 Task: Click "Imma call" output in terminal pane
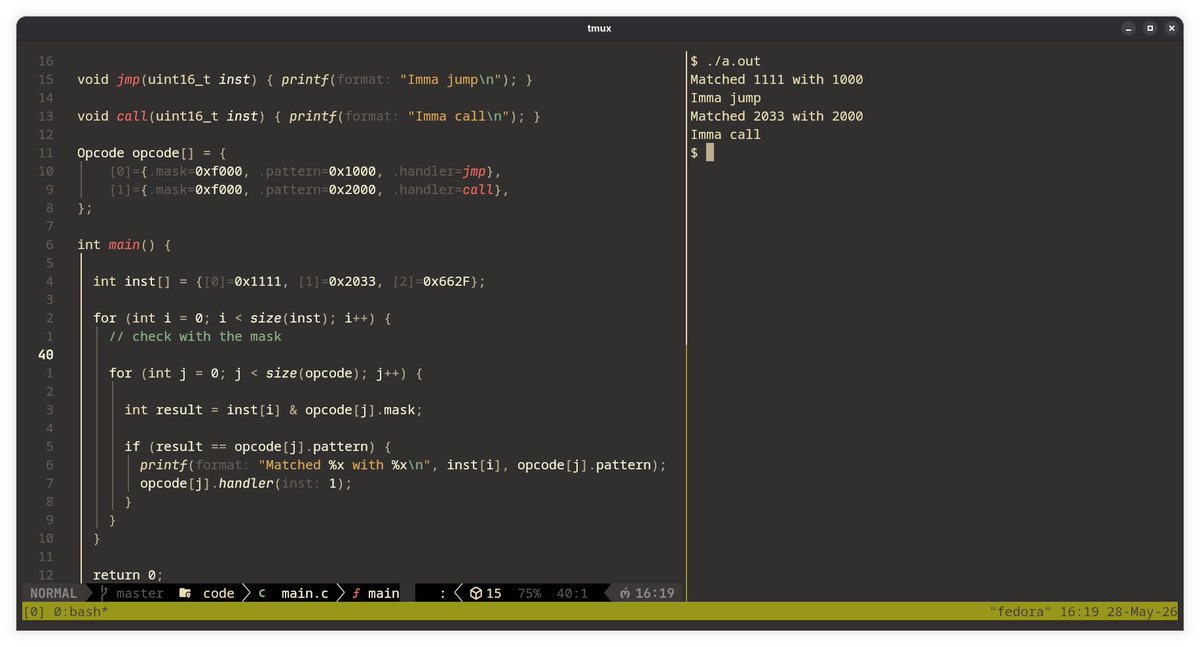pyautogui.click(x=726, y=134)
